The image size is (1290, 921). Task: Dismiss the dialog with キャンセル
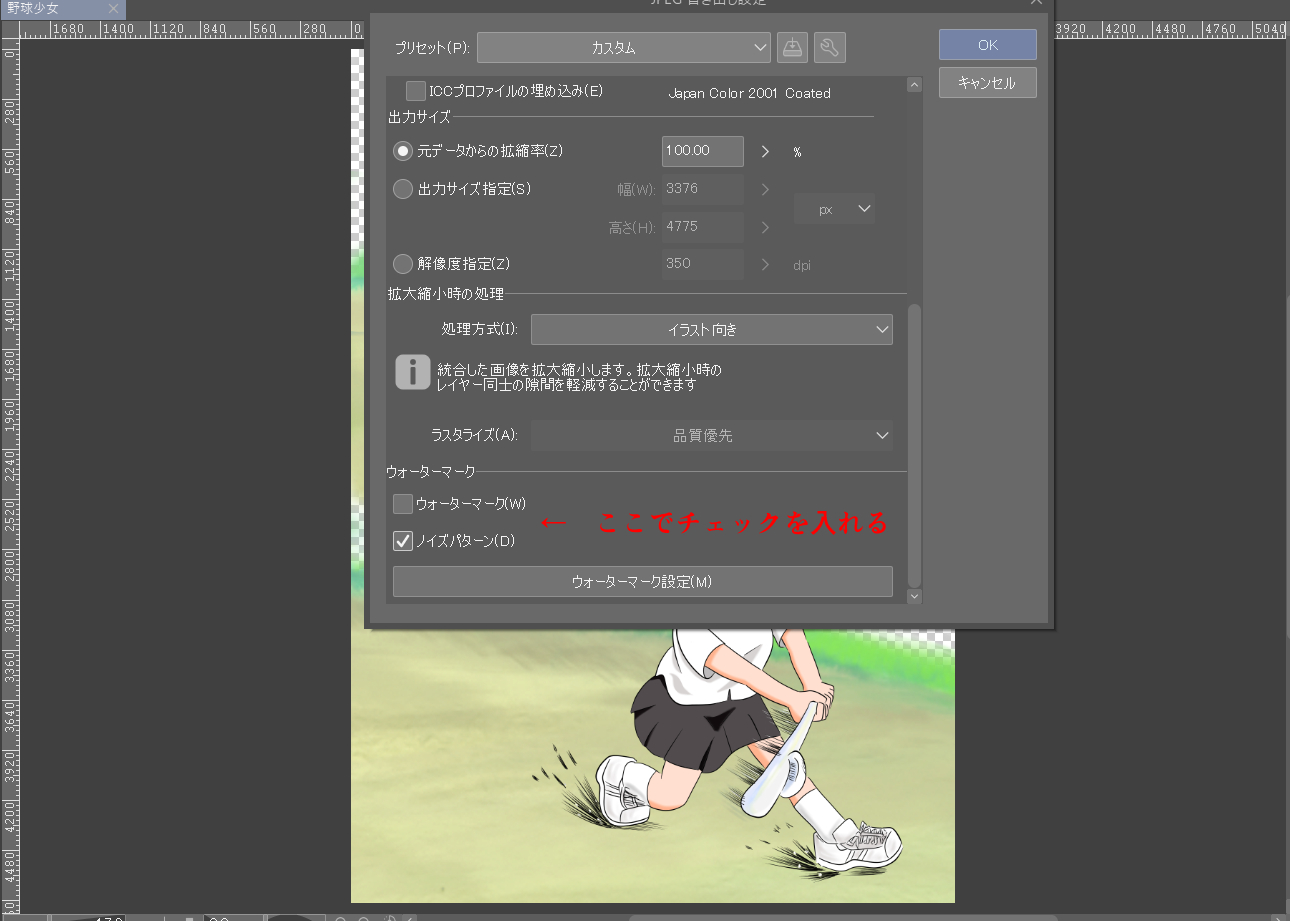pos(987,82)
